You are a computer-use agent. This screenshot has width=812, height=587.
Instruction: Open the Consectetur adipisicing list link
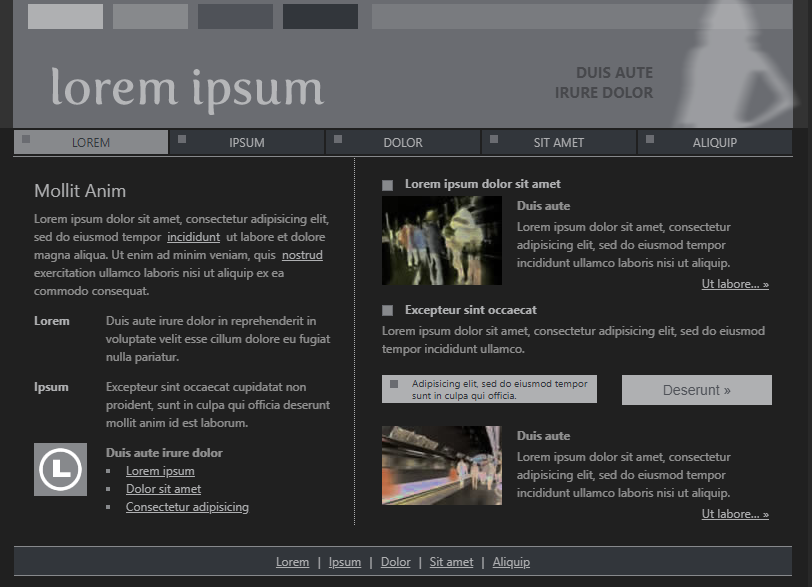coord(187,508)
